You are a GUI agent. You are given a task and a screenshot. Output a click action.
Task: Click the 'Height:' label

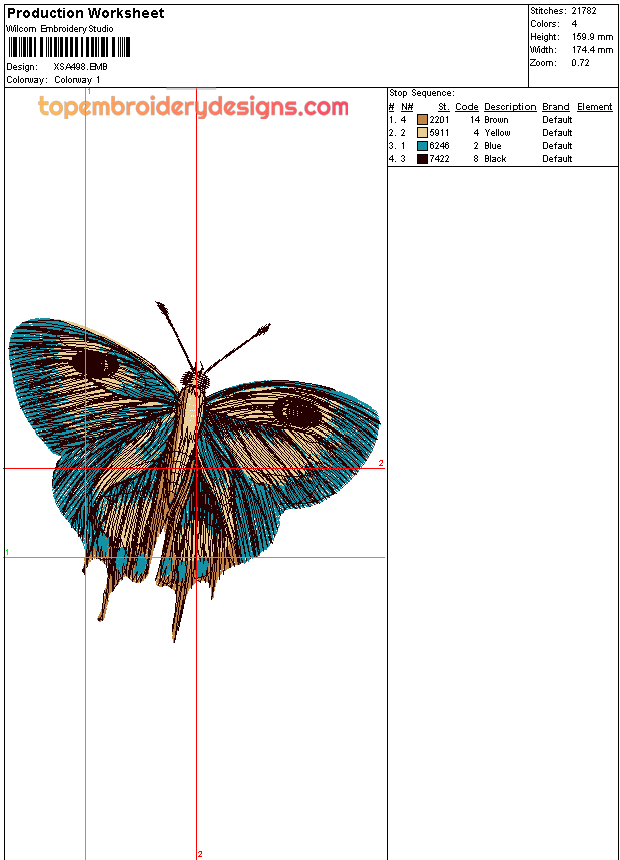(545, 37)
